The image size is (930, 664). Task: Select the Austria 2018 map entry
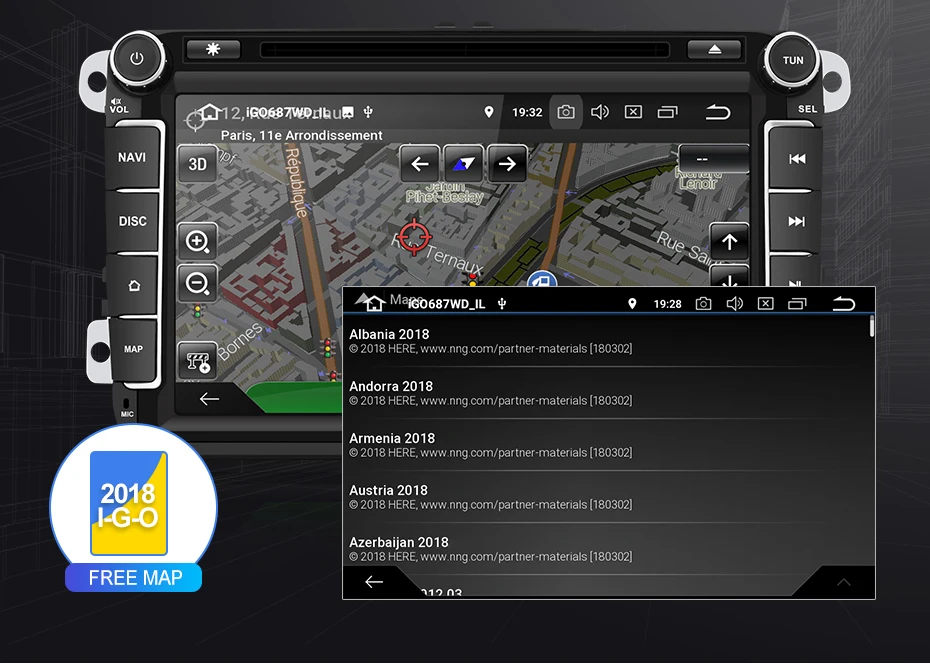[x=606, y=497]
